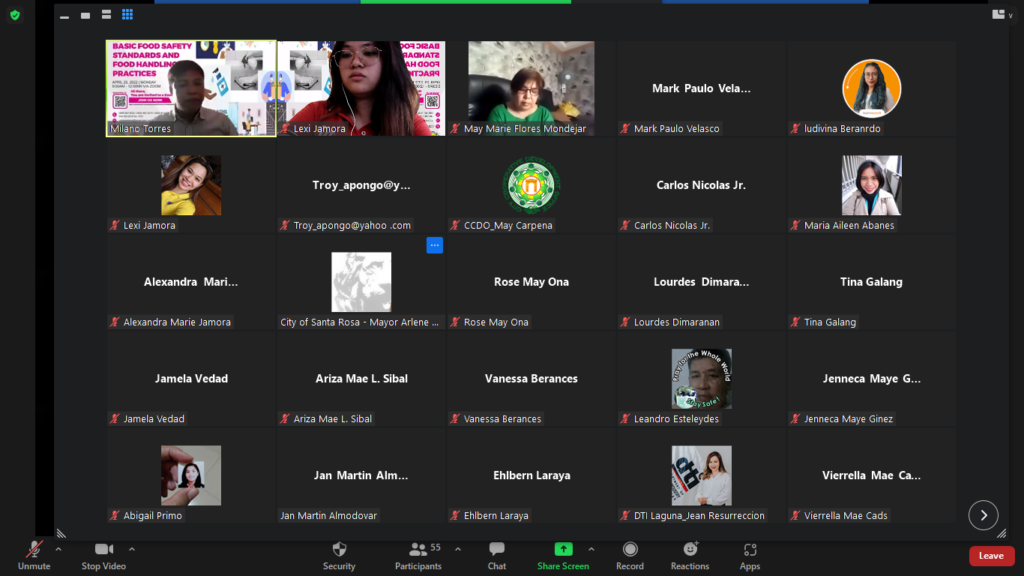The image size is (1024, 576).
Task: Open the view layout menu at top right
Action: pos(1001,15)
